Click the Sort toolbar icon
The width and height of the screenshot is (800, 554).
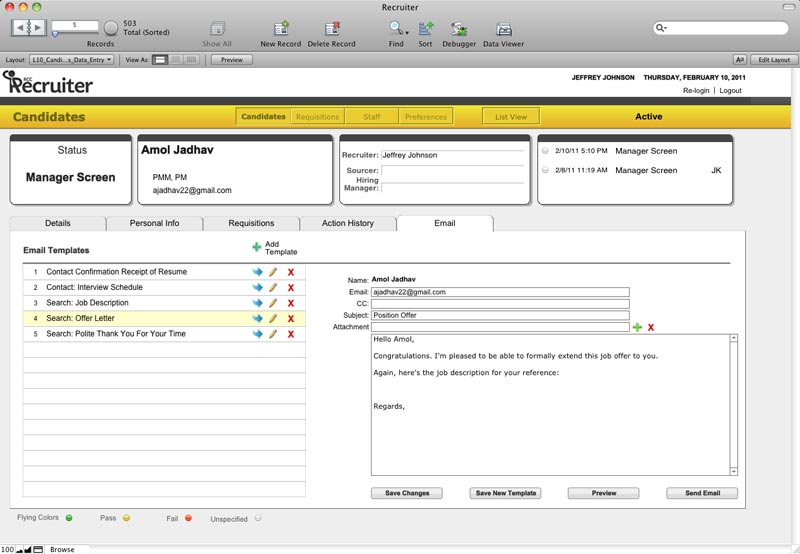click(x=426, y=29)
